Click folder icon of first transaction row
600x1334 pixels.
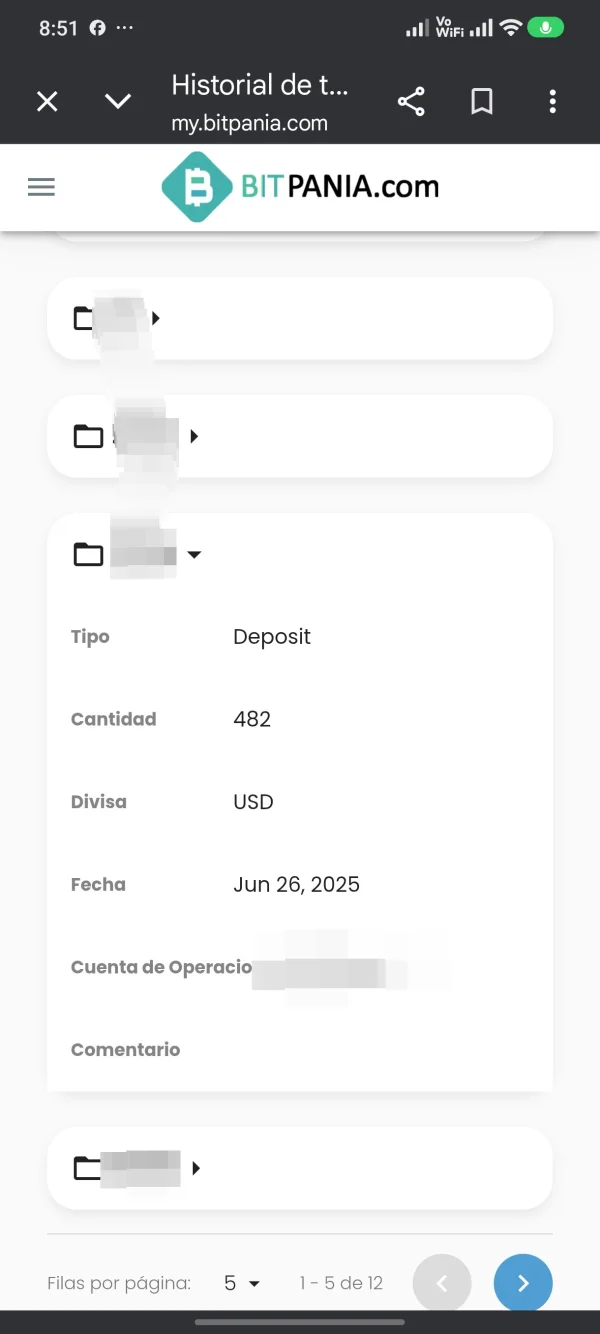click(86, 319)
